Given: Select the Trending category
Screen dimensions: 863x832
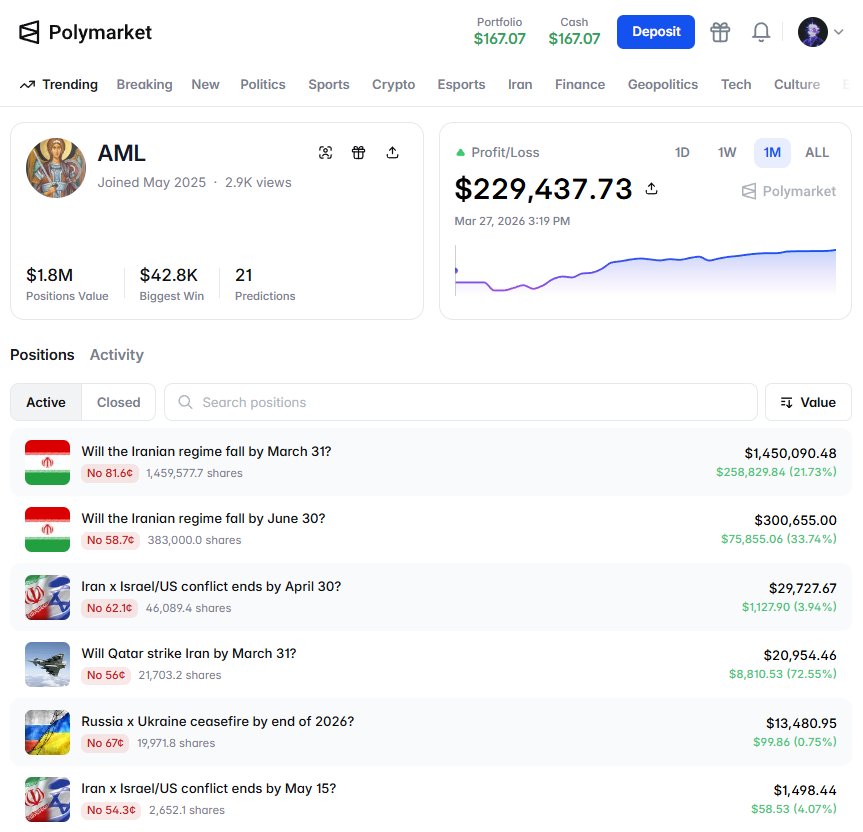Looking at the screenshot, I should pyautogui.click(x=59, y=84).
